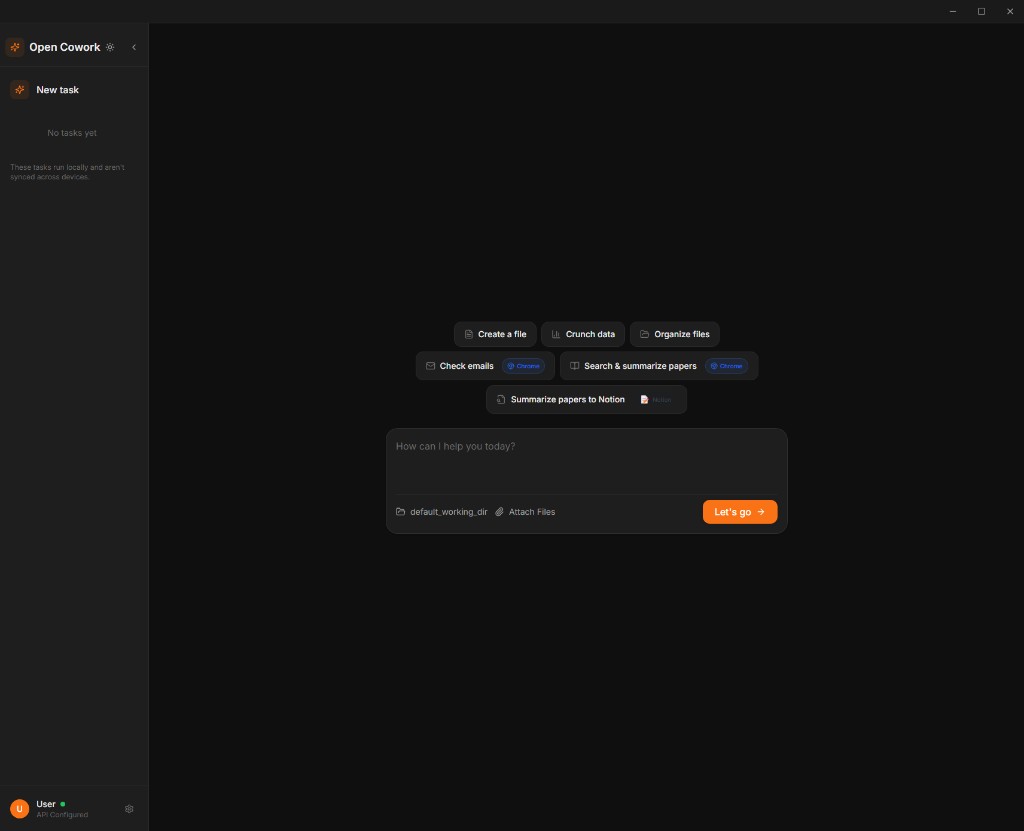Click the document icon on Create a file
Screen dimensions: 1024x831
[466, 334]
